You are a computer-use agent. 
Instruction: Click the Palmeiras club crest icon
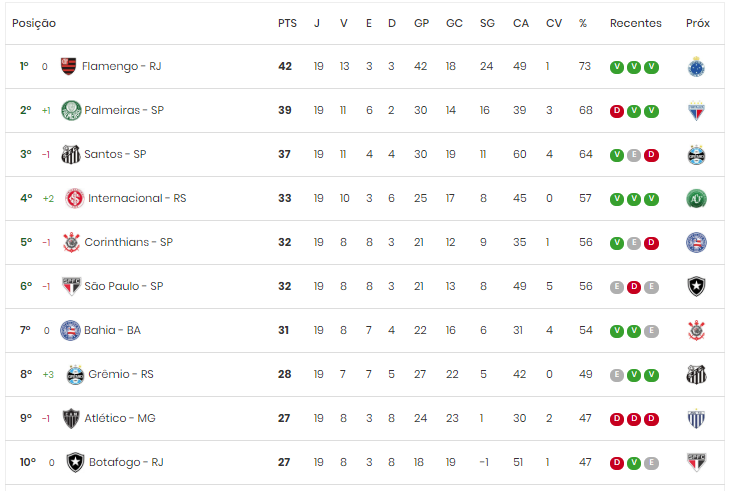coord(71,111)
